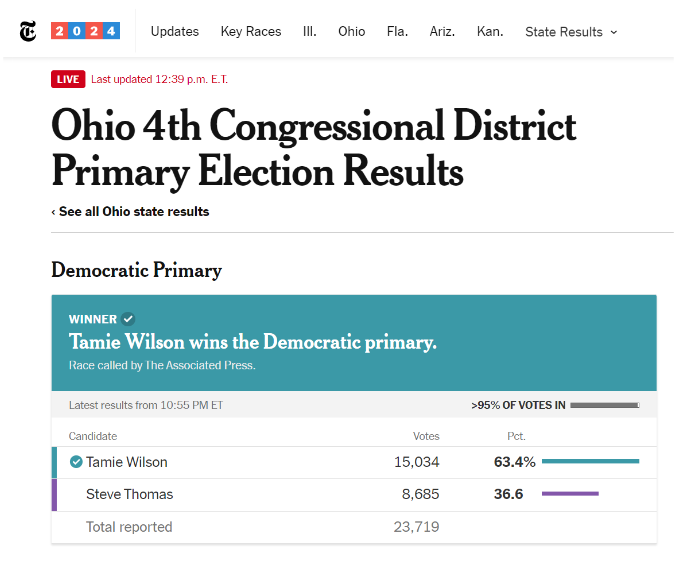Viewport: 684px width, 562px height.
Task: Click Tamie Wilson's teal percentage bar
Action: (591, 461)
